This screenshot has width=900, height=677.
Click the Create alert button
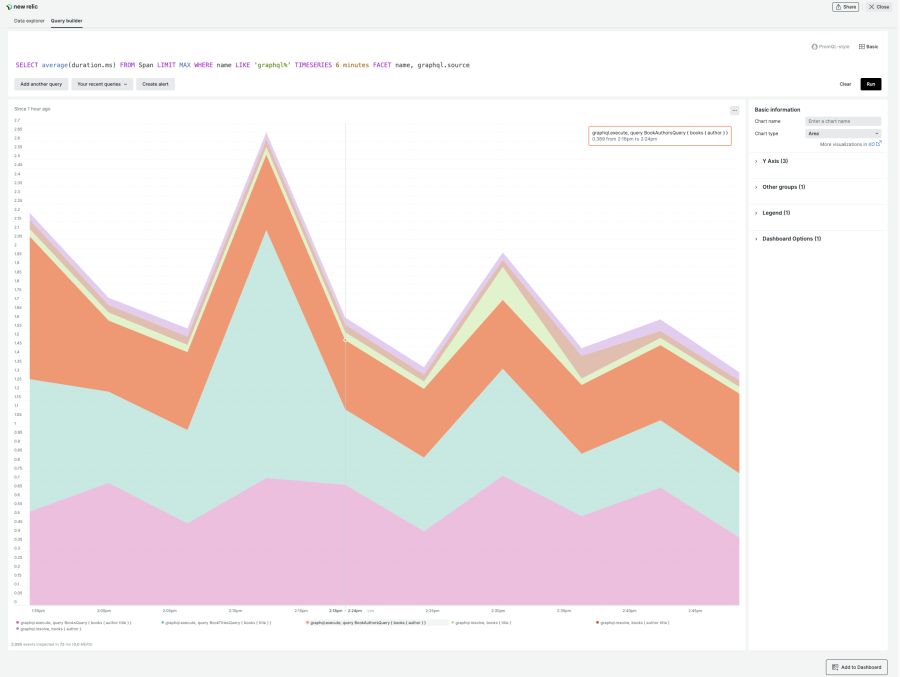156,84
